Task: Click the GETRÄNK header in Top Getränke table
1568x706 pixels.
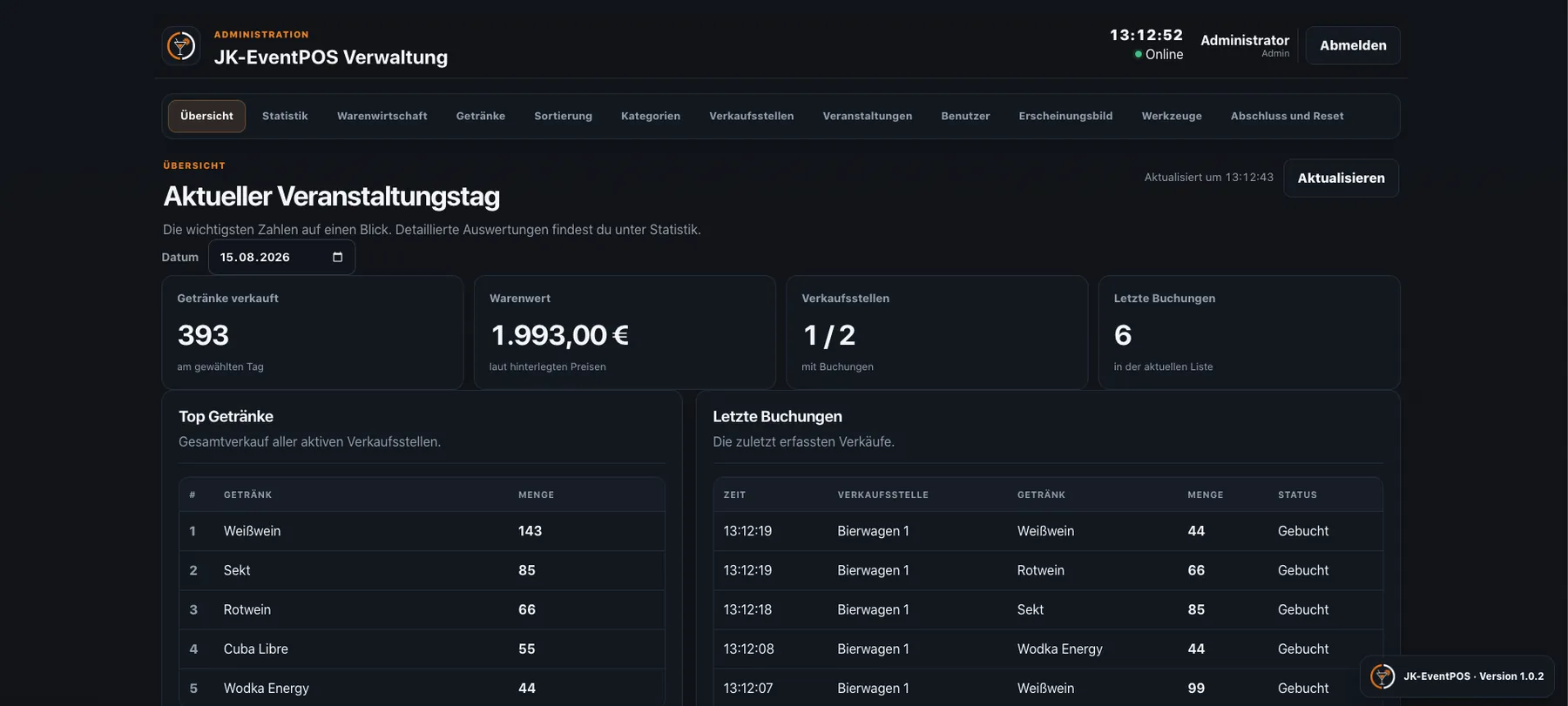Action: (x=247, y=494)
